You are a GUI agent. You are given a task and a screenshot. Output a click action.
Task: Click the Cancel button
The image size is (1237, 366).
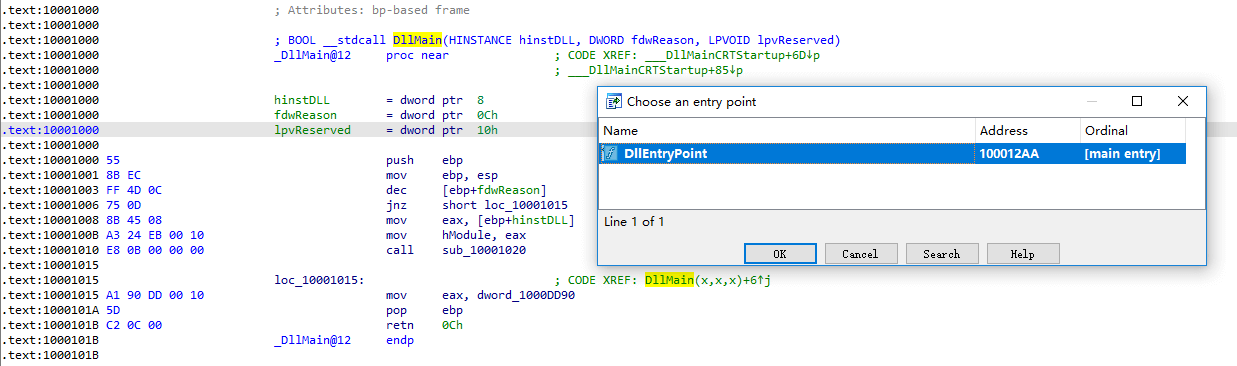point(860,254)
